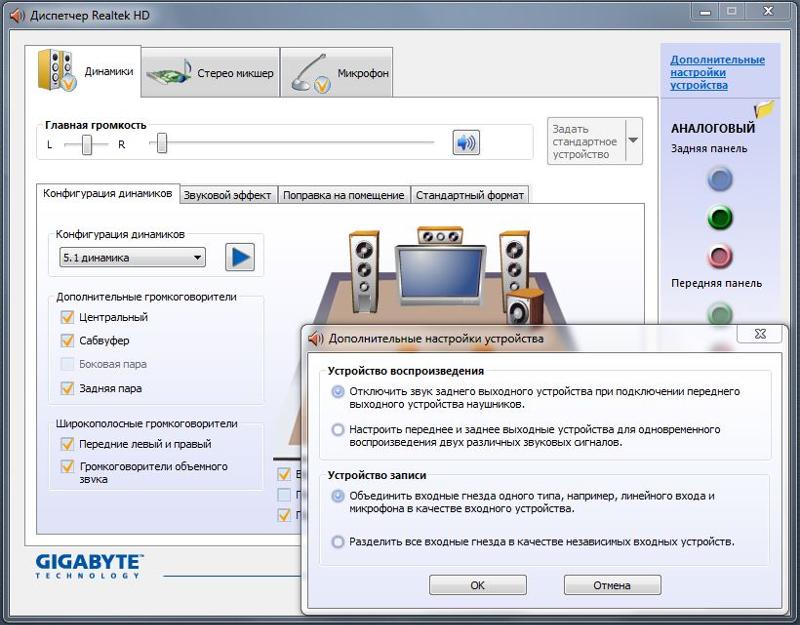800x625 pixels.
Task: Click the main volume slider track
Action: (291, 143)
